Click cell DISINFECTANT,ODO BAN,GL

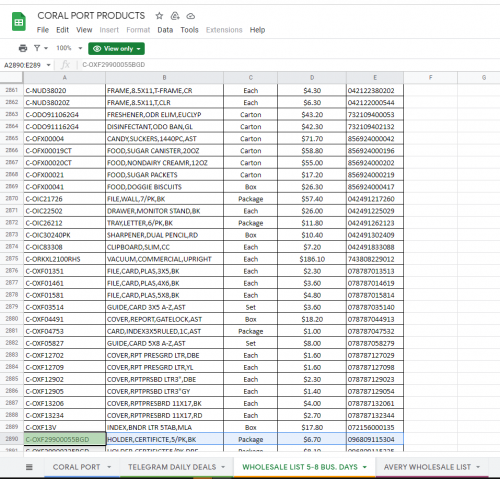point(164,127)
